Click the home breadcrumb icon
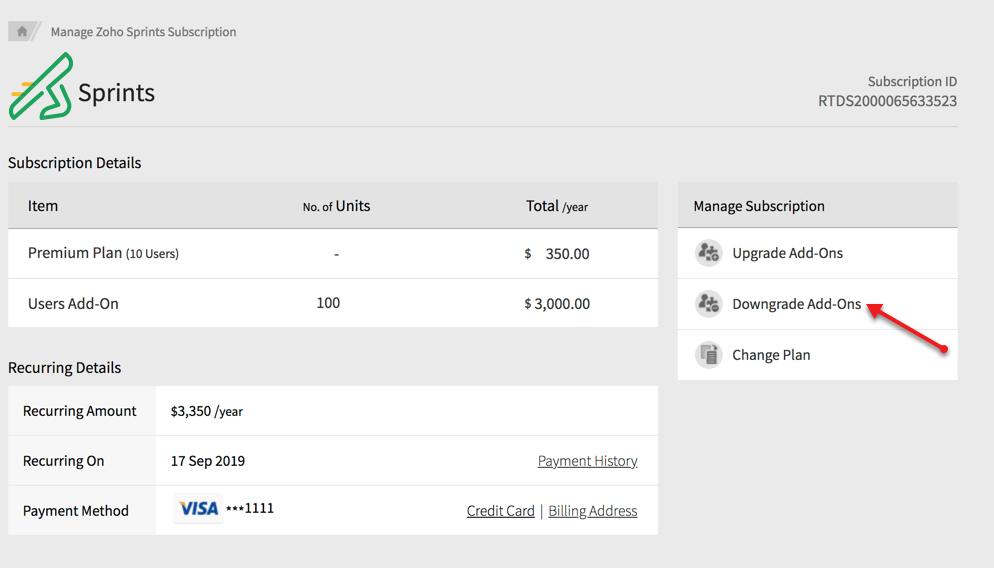This screenshot has width=994, height=568. click(22, 31)
